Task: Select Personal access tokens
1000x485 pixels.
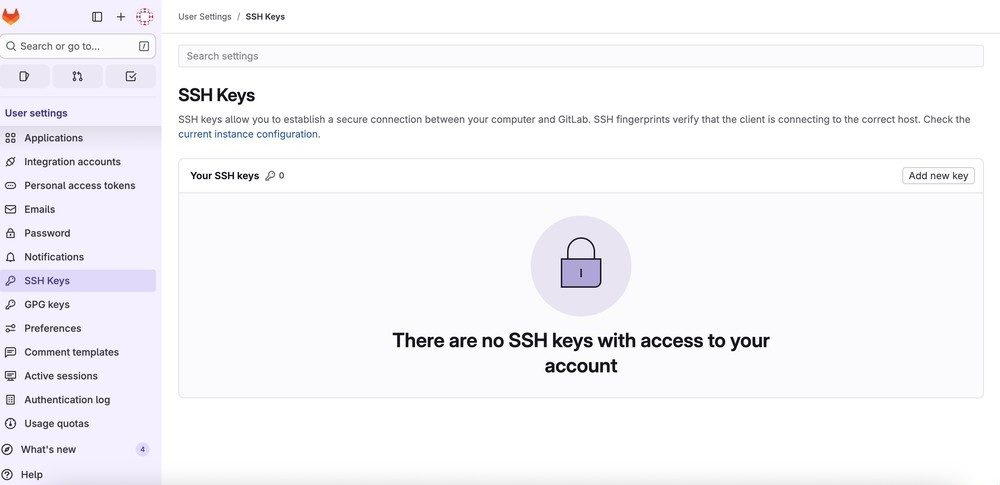Action: [78, 186]
